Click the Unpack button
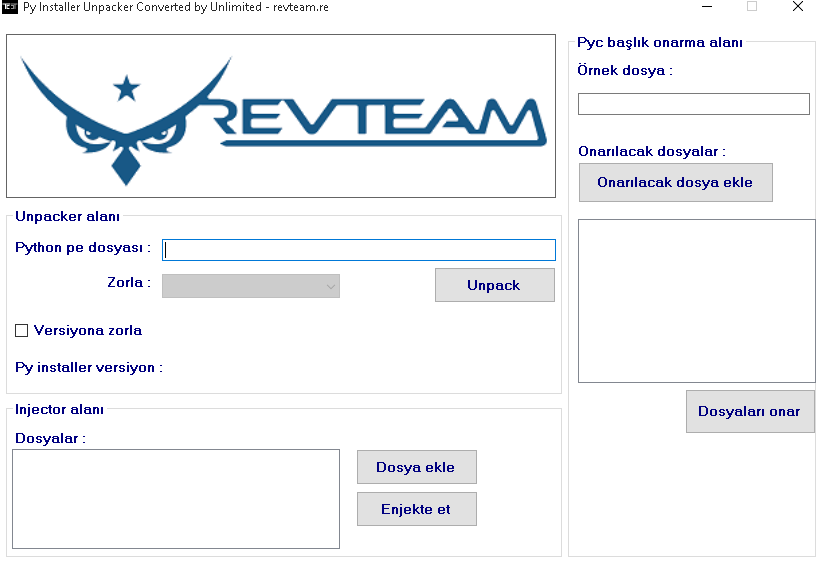Viewport: 816px width, 574px height. point(494,285)
